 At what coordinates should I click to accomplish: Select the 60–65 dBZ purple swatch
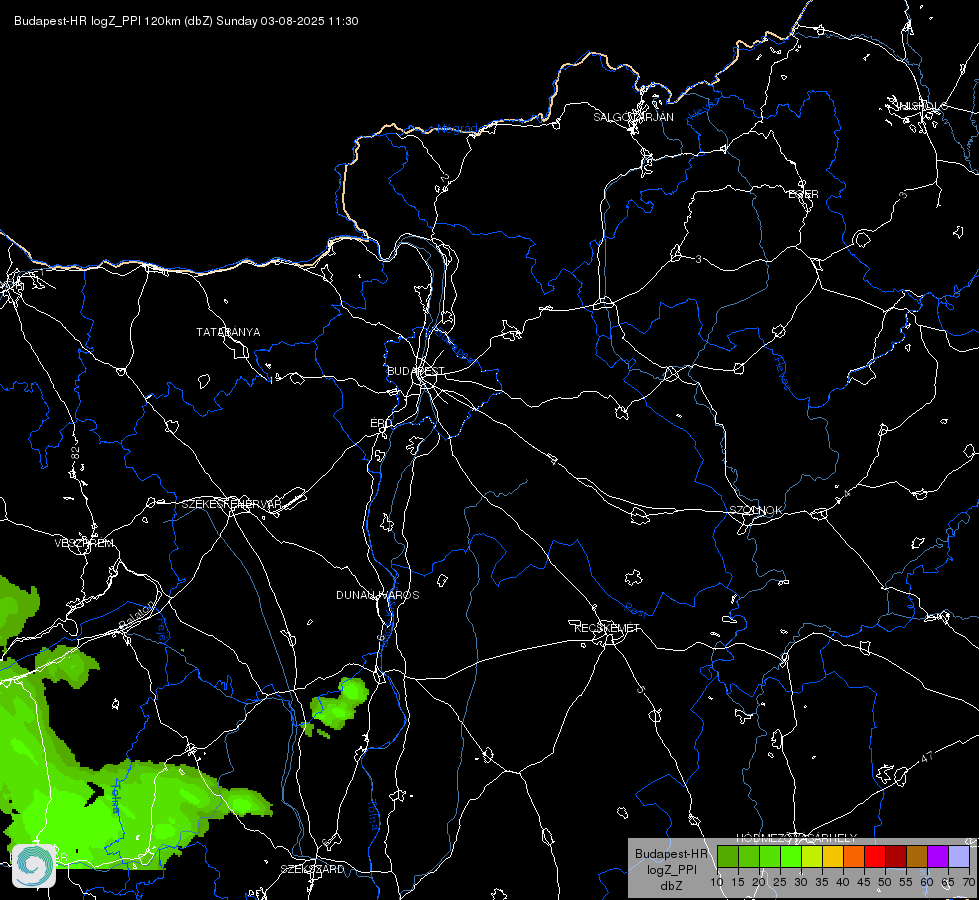click(938, 857)
